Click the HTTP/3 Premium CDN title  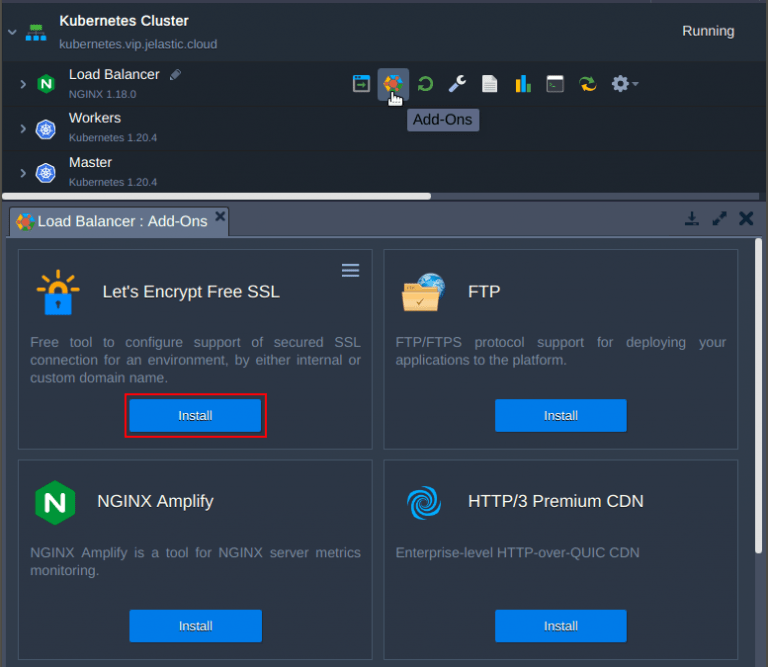[555, 501]
